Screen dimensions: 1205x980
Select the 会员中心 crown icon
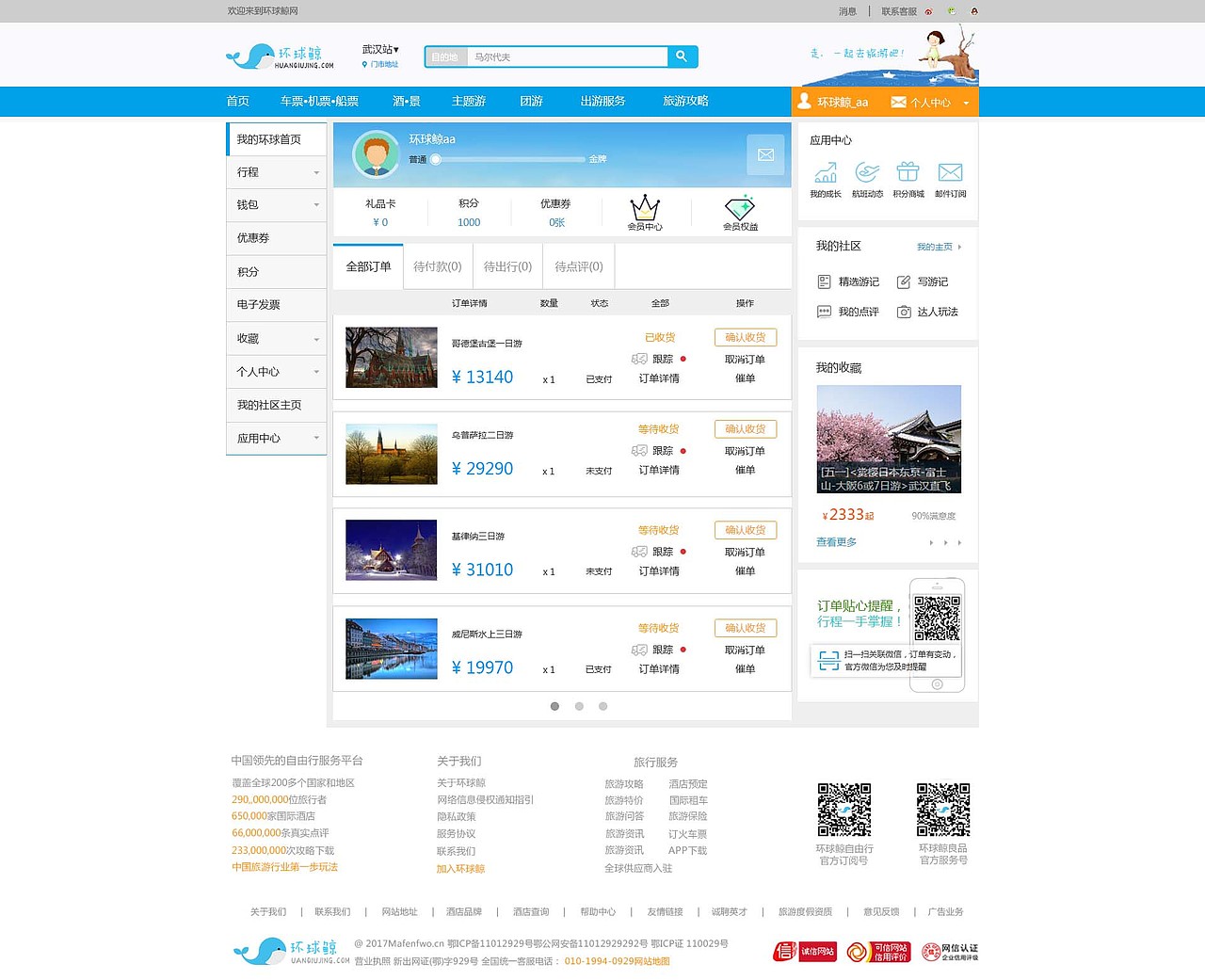646,209
